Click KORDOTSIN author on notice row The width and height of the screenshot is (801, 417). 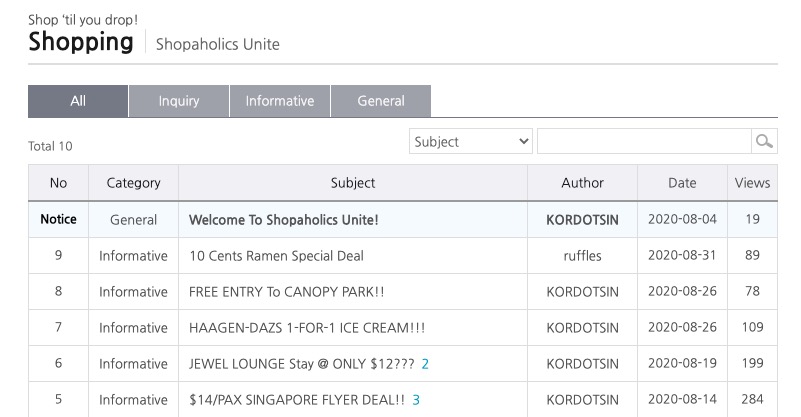click(582, 220)
